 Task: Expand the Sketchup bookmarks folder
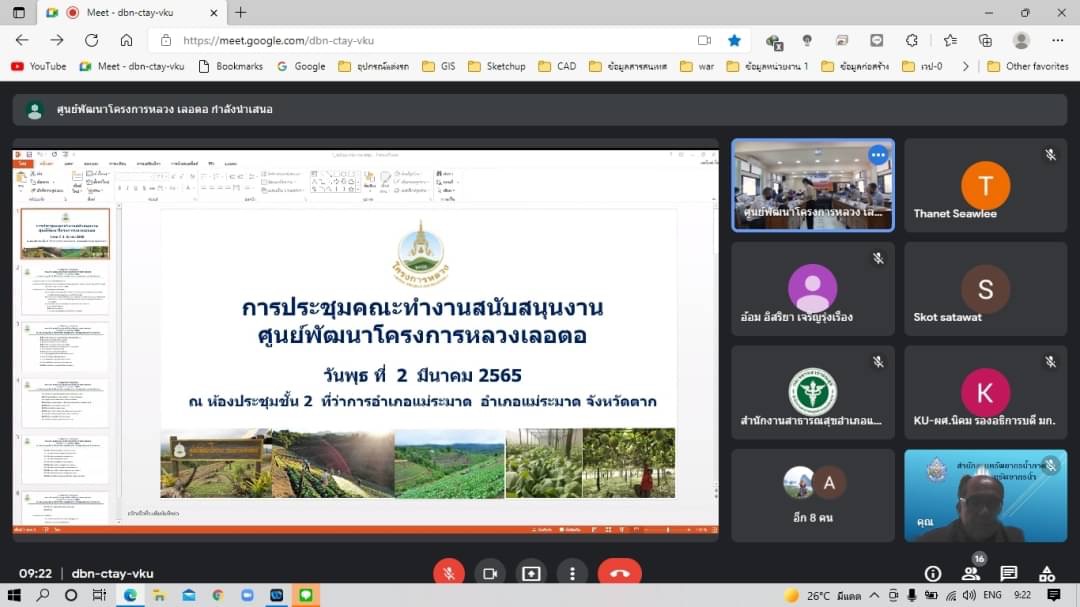(497, 66)
